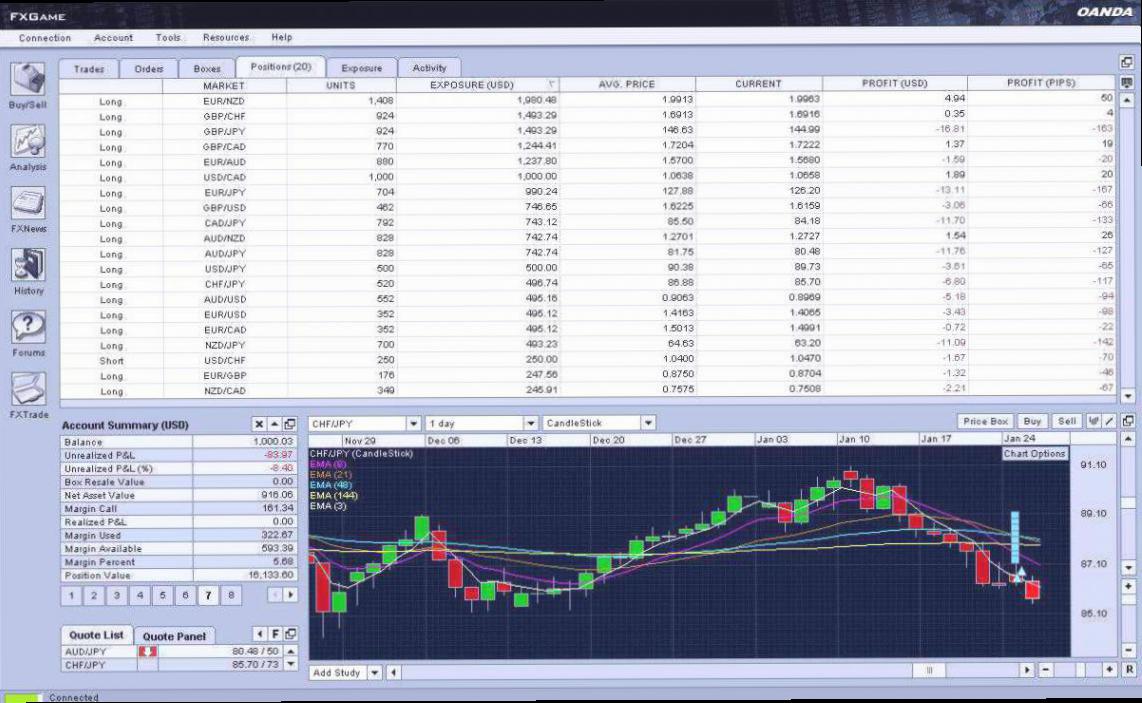Open the Connection menu
This screenshot has width=1142, height=703.
(x=45, y=38)
